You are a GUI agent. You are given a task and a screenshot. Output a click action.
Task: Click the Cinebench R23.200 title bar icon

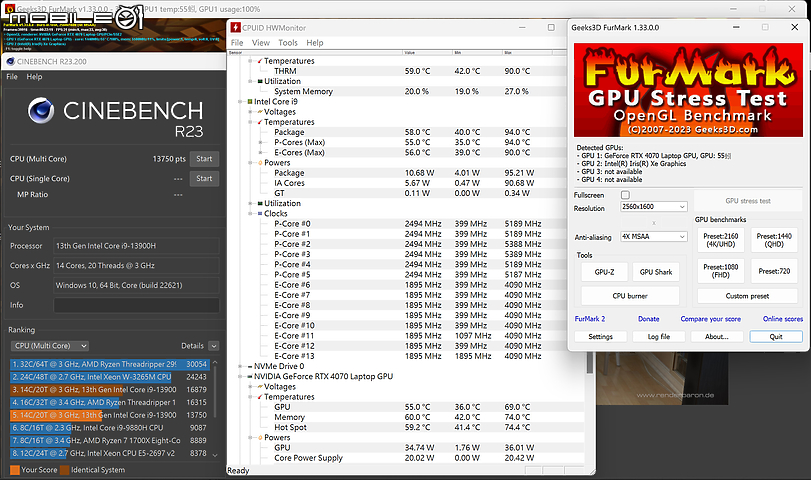click(x=10, y=62)
